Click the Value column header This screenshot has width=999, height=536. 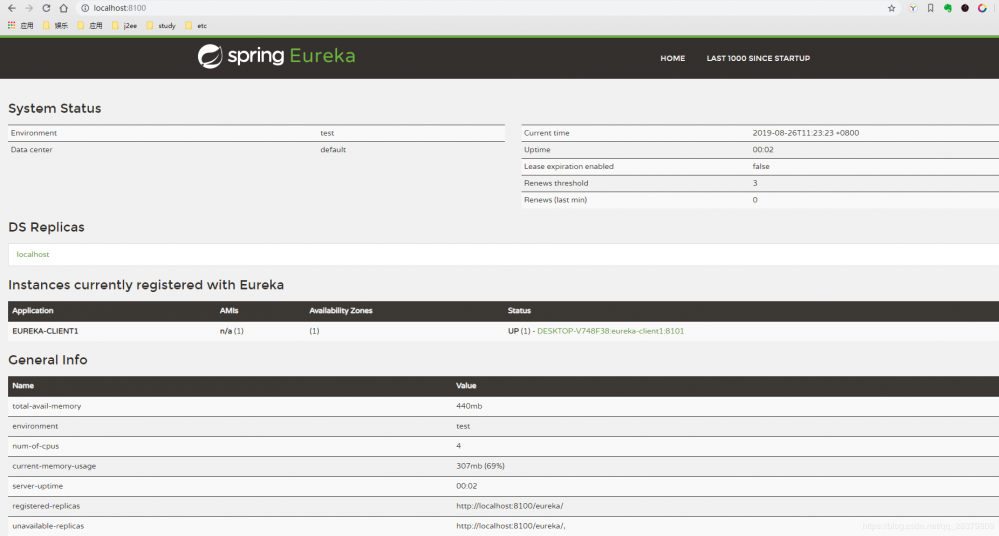(x=466, y=386)
